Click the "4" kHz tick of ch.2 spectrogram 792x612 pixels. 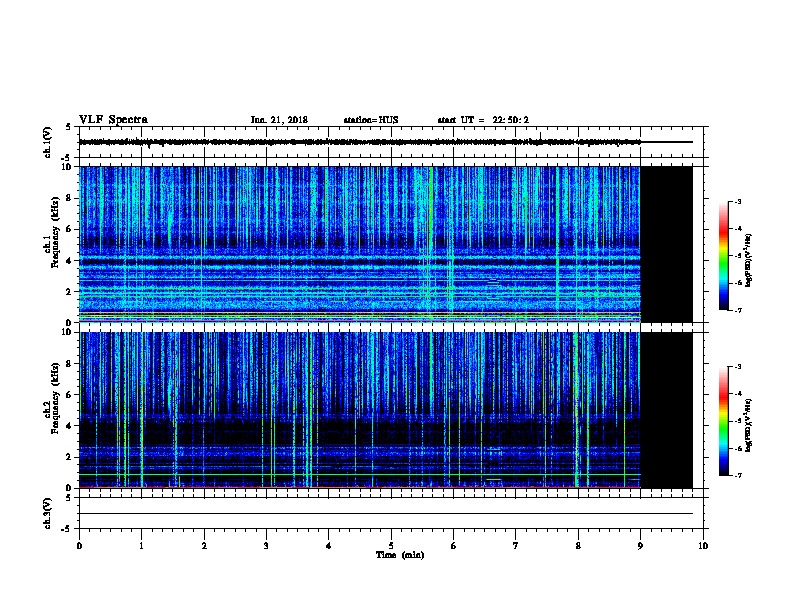click(70, 426)
